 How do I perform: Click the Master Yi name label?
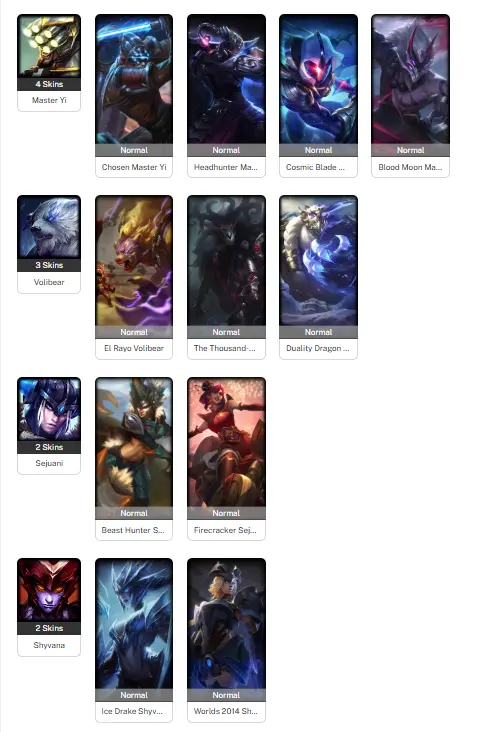click(49, 100)
